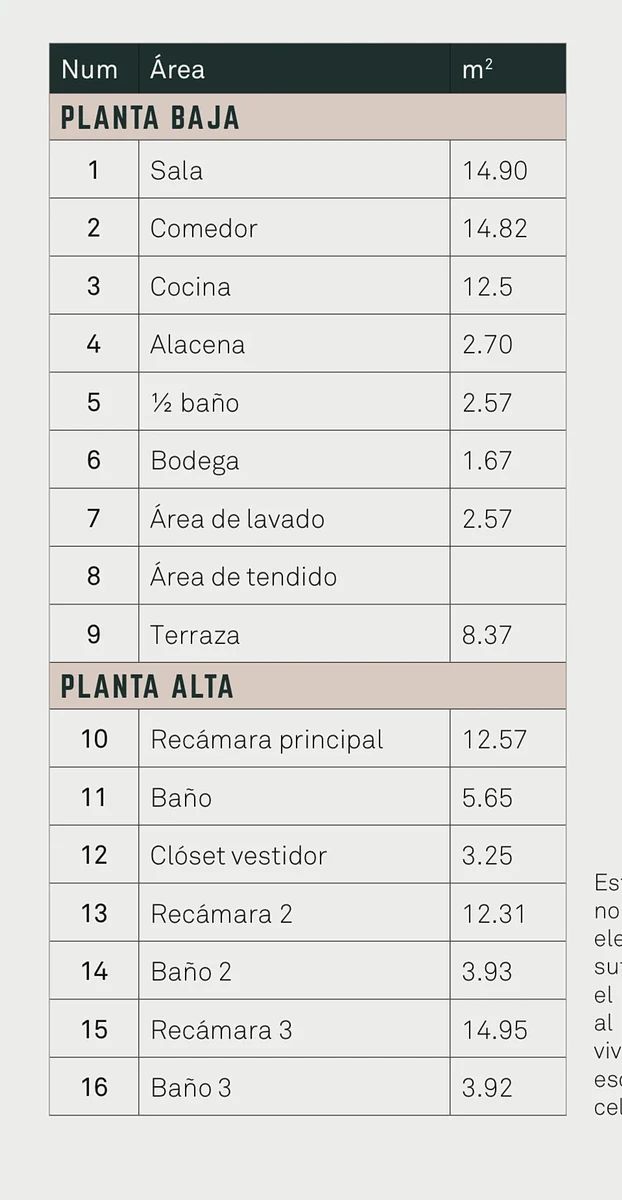The image size is (622, 1200).
Task: Click the m² column header
Action: coord(477,69)
